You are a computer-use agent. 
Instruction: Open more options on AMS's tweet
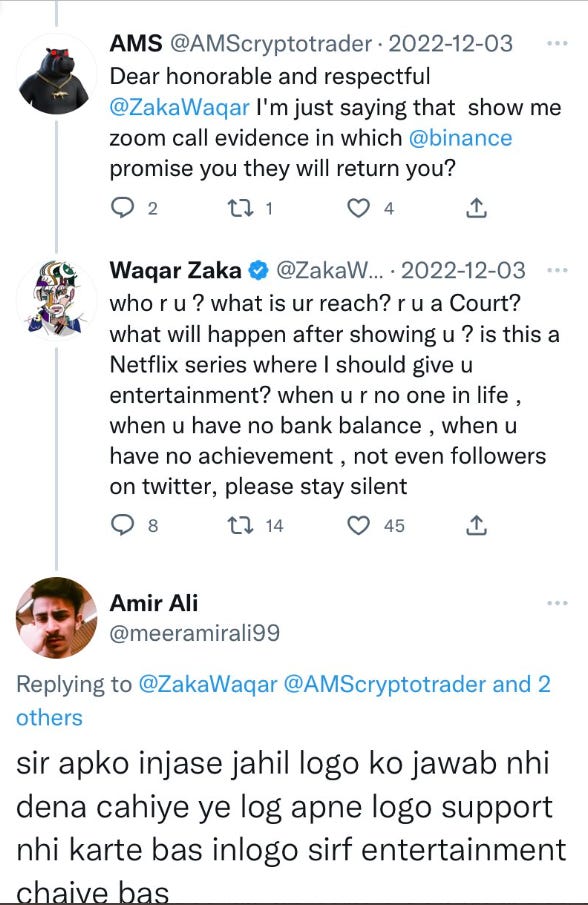(556, 42)
